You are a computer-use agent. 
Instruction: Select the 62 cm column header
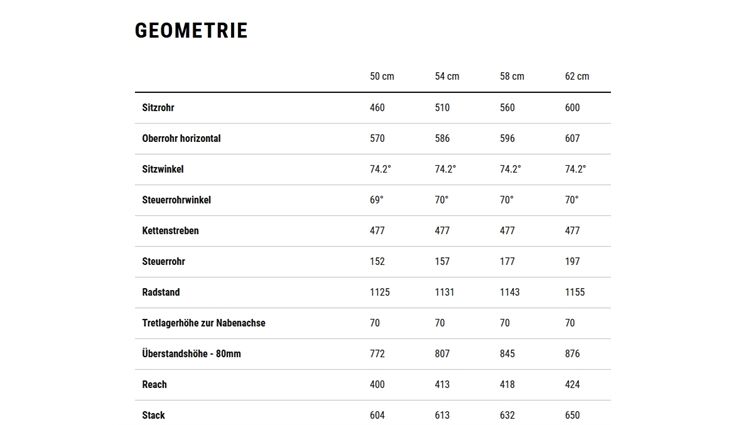tap(577, 76)
